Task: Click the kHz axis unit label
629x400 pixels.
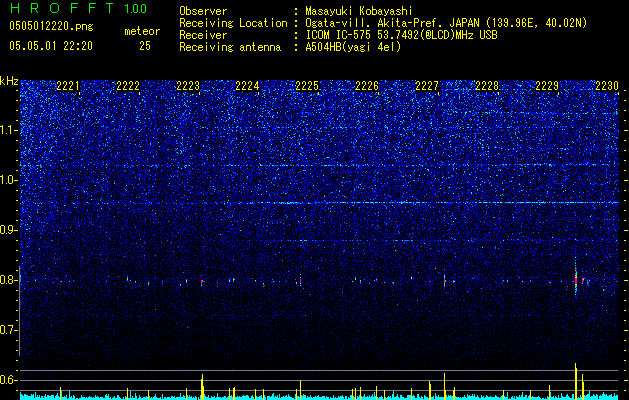Action: click(x=9, y=81)
